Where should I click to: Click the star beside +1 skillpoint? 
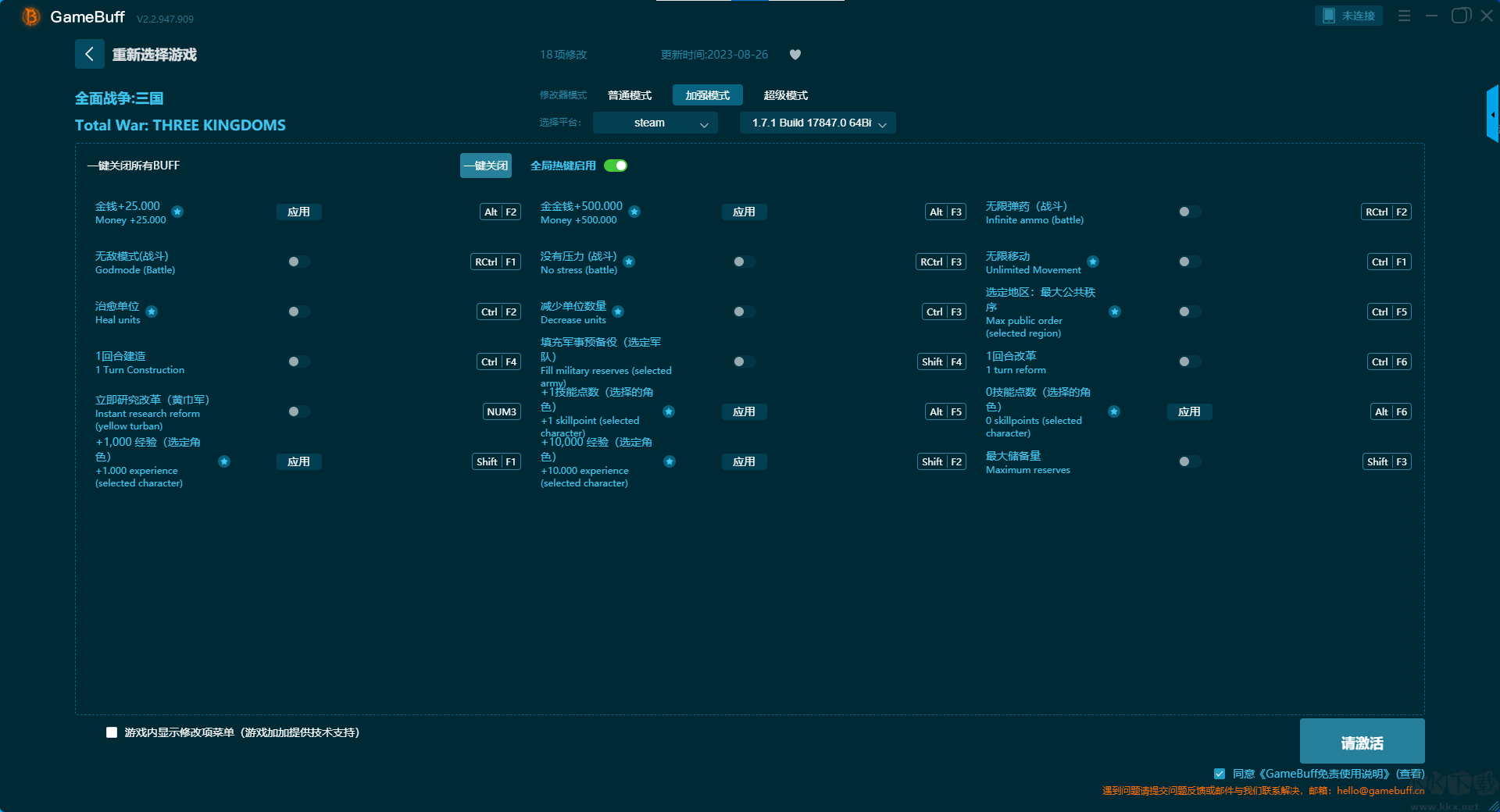pos(669,411)
